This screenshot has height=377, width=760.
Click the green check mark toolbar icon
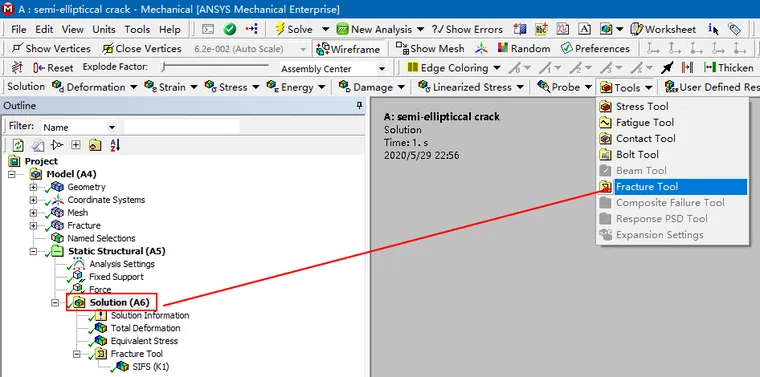pyautogui.click(x=230, y=29)
